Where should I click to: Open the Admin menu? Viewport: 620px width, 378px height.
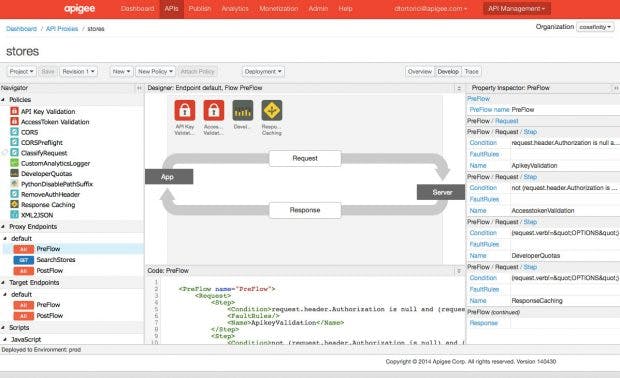click(x=318, y=9)
